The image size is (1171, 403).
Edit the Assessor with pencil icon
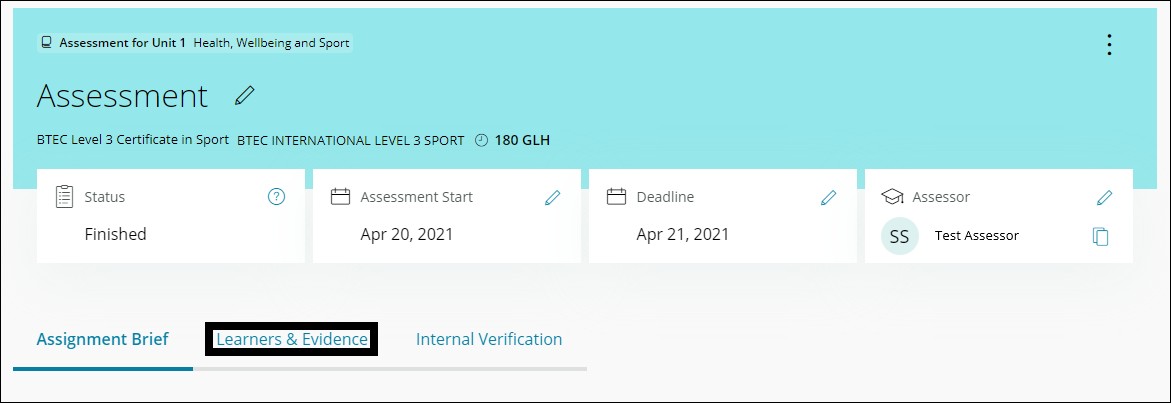click(1104, 197)
